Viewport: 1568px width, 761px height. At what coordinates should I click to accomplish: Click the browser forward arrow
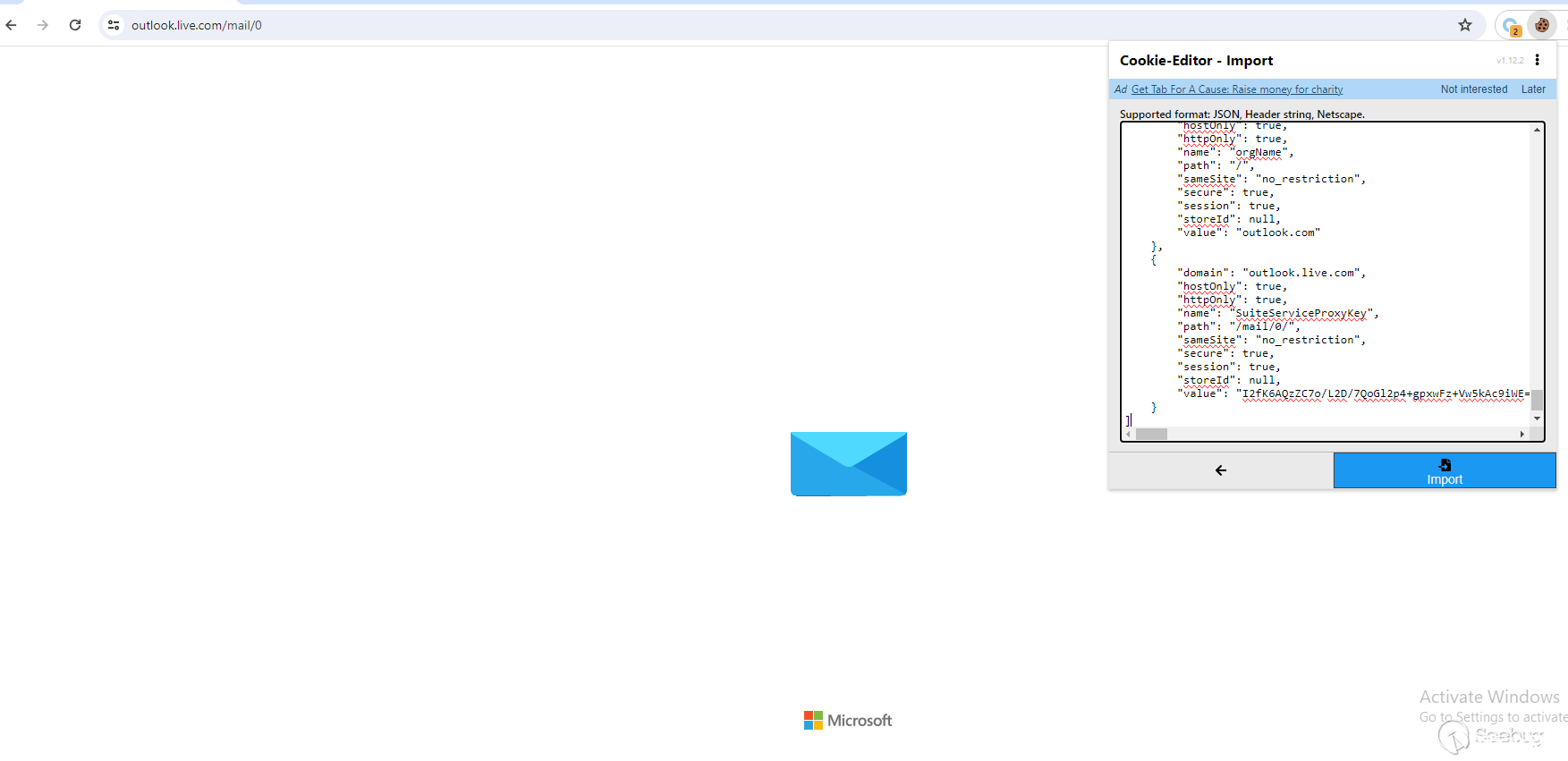tap(43, 25)
